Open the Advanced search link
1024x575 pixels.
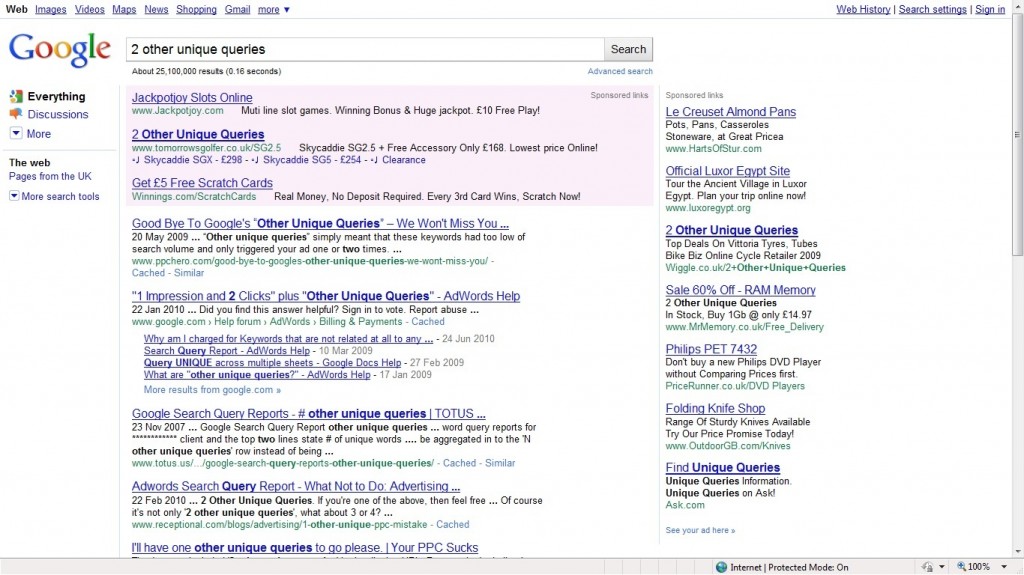pyautogui.click(x=620, y=71)
